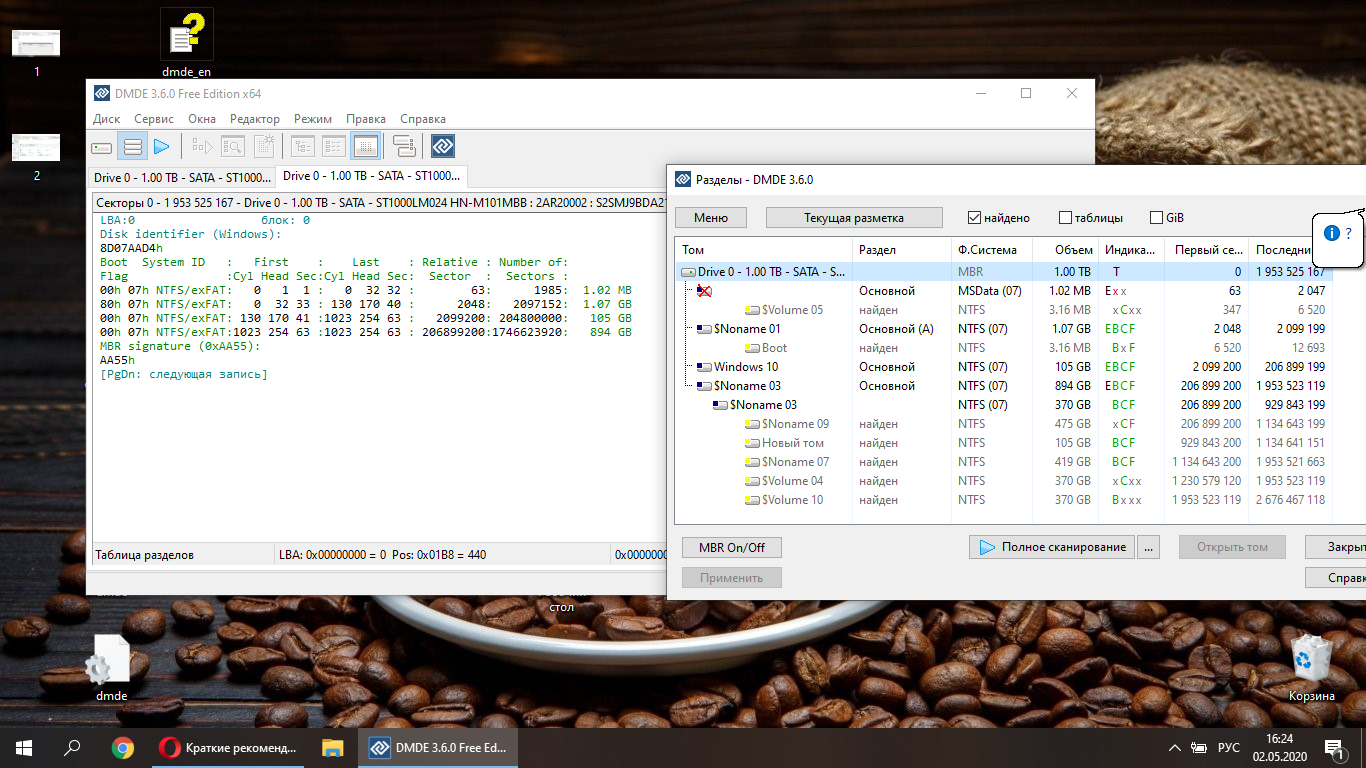
Task: Switch to the first Drive 0 tab
Action: (182, 177)
